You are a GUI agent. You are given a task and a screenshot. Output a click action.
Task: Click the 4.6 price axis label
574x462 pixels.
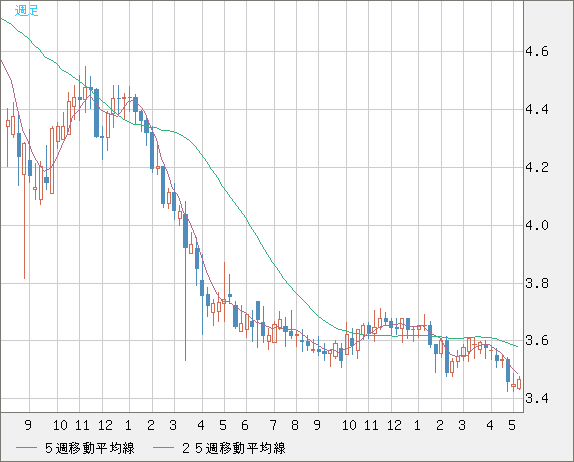click(x=537, y=52)
